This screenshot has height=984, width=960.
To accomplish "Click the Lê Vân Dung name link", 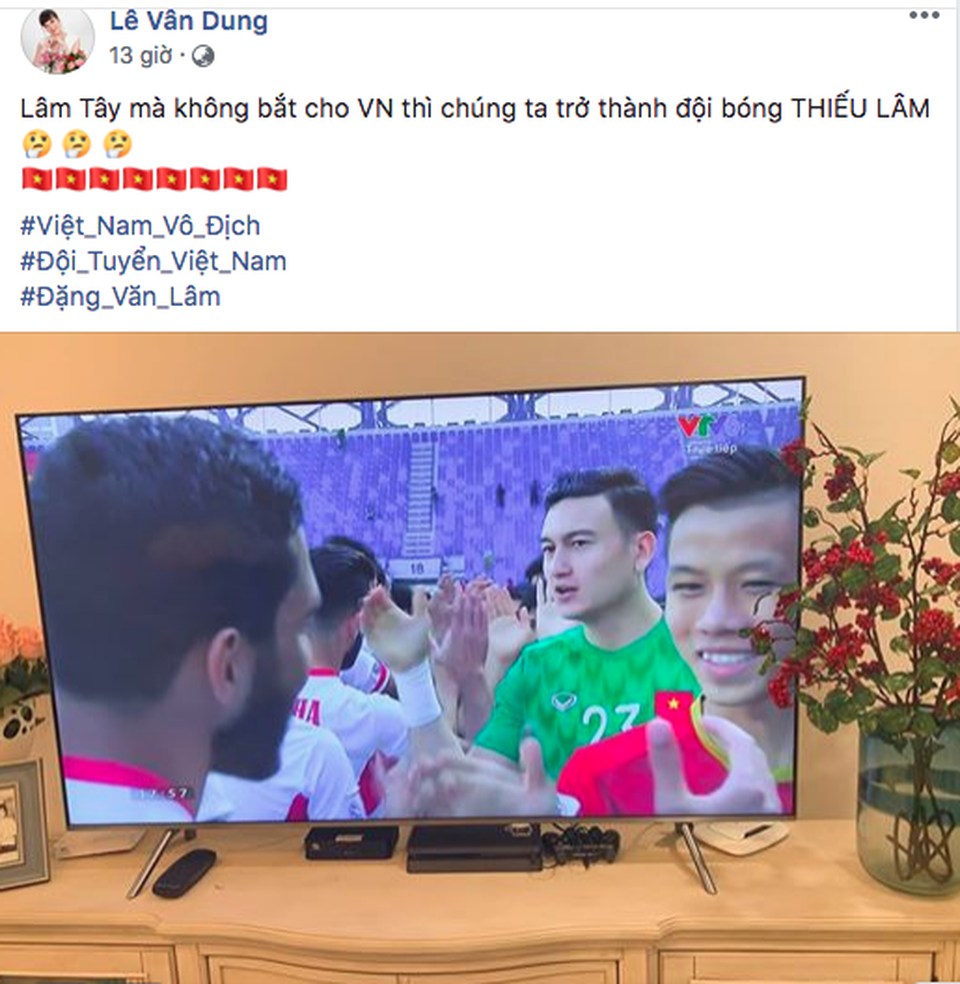I will coord(189,21).
